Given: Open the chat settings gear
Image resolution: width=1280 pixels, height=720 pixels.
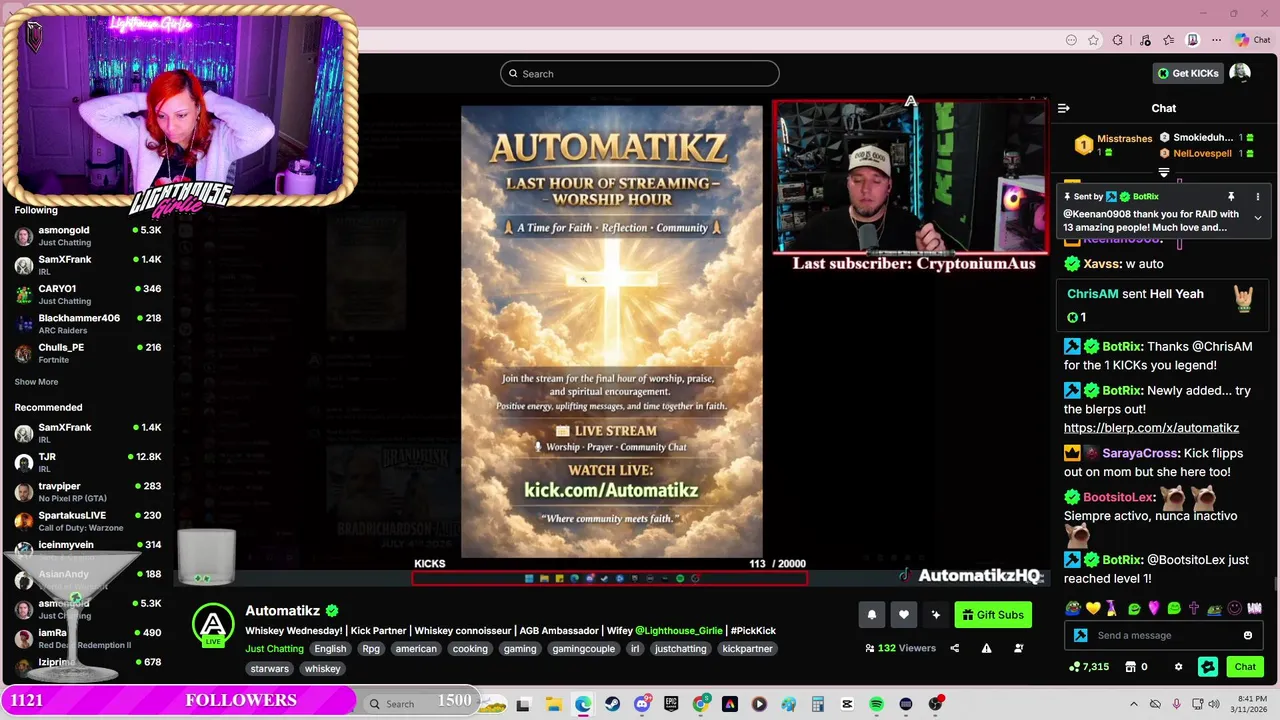Looking at the screenshot, I should 1178,667.
